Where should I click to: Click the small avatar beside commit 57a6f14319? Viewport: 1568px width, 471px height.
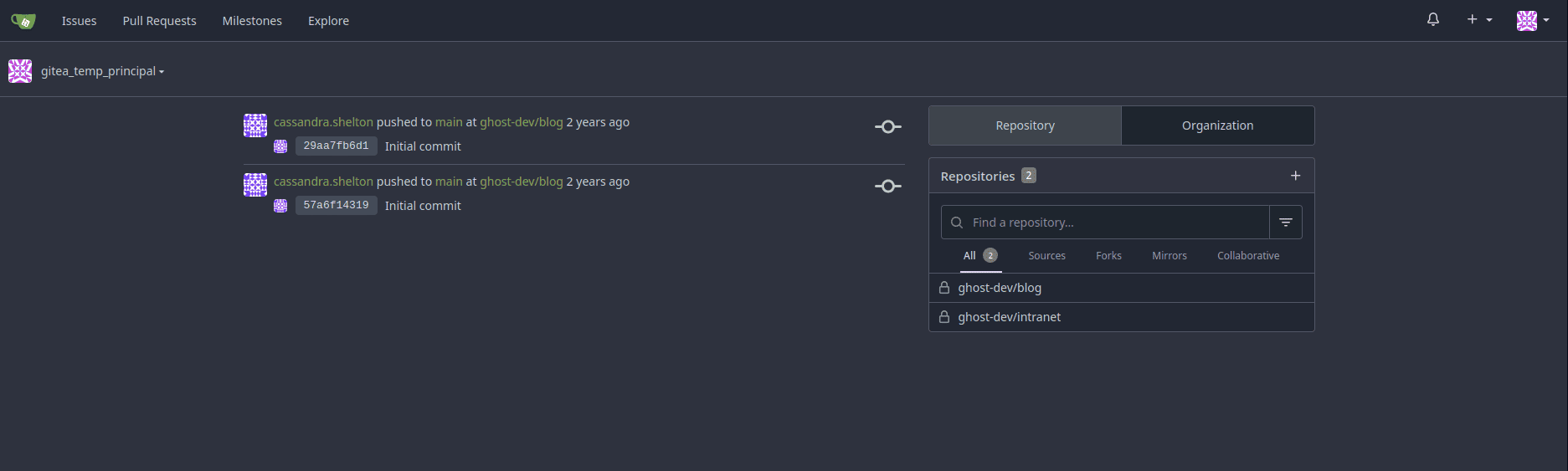point(280,206)
